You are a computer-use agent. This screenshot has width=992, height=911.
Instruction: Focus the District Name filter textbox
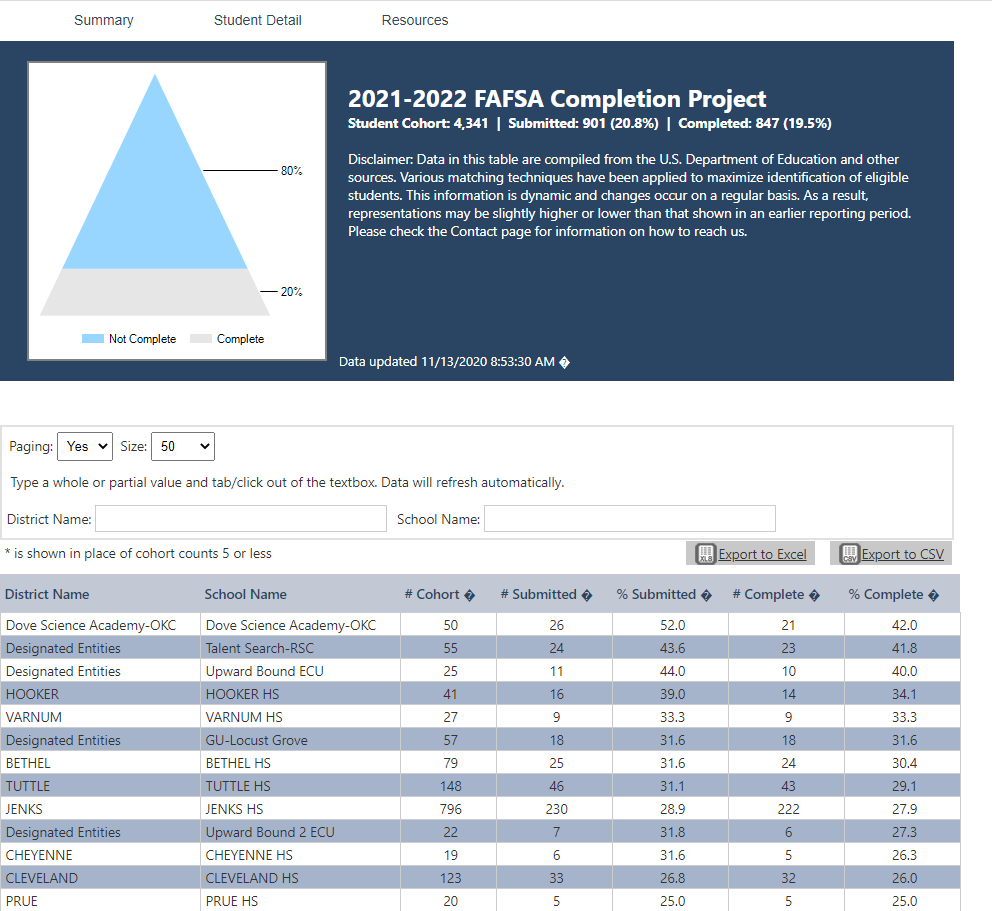(x=241, y=519)
